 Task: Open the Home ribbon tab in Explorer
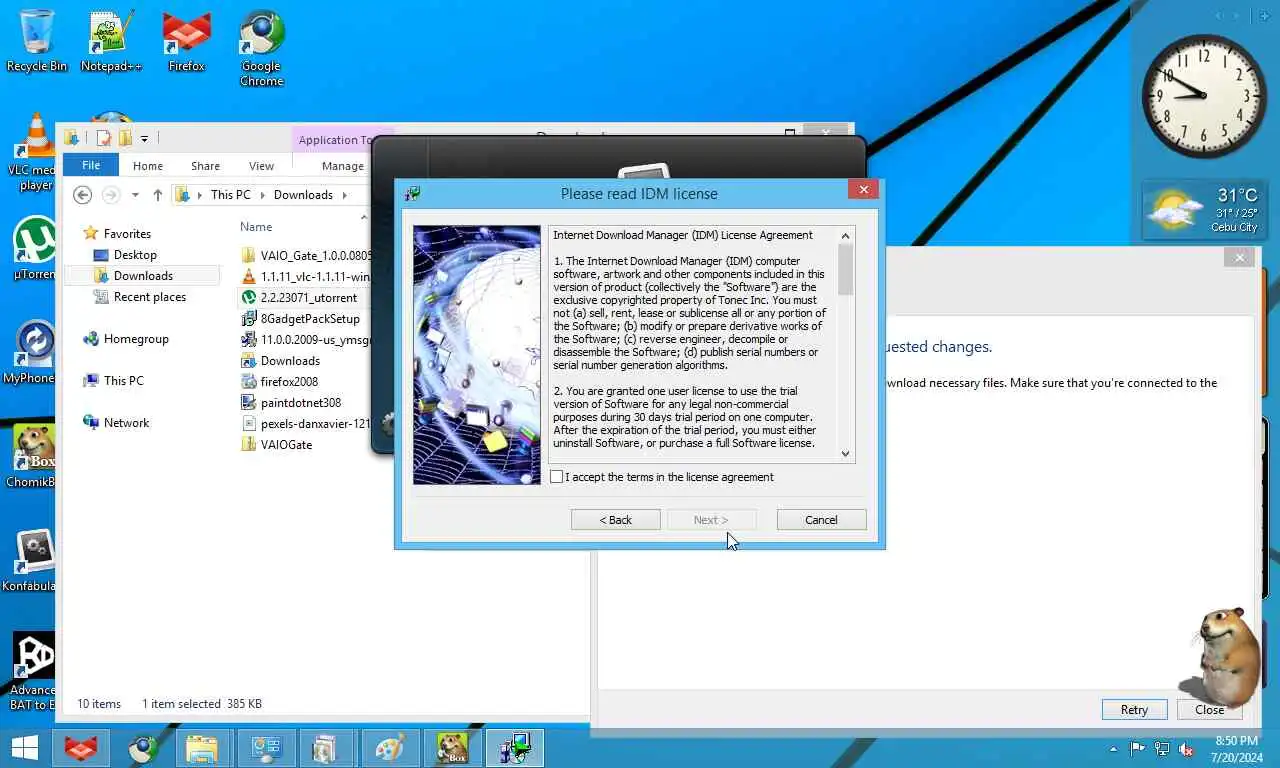tap(148, 166)
